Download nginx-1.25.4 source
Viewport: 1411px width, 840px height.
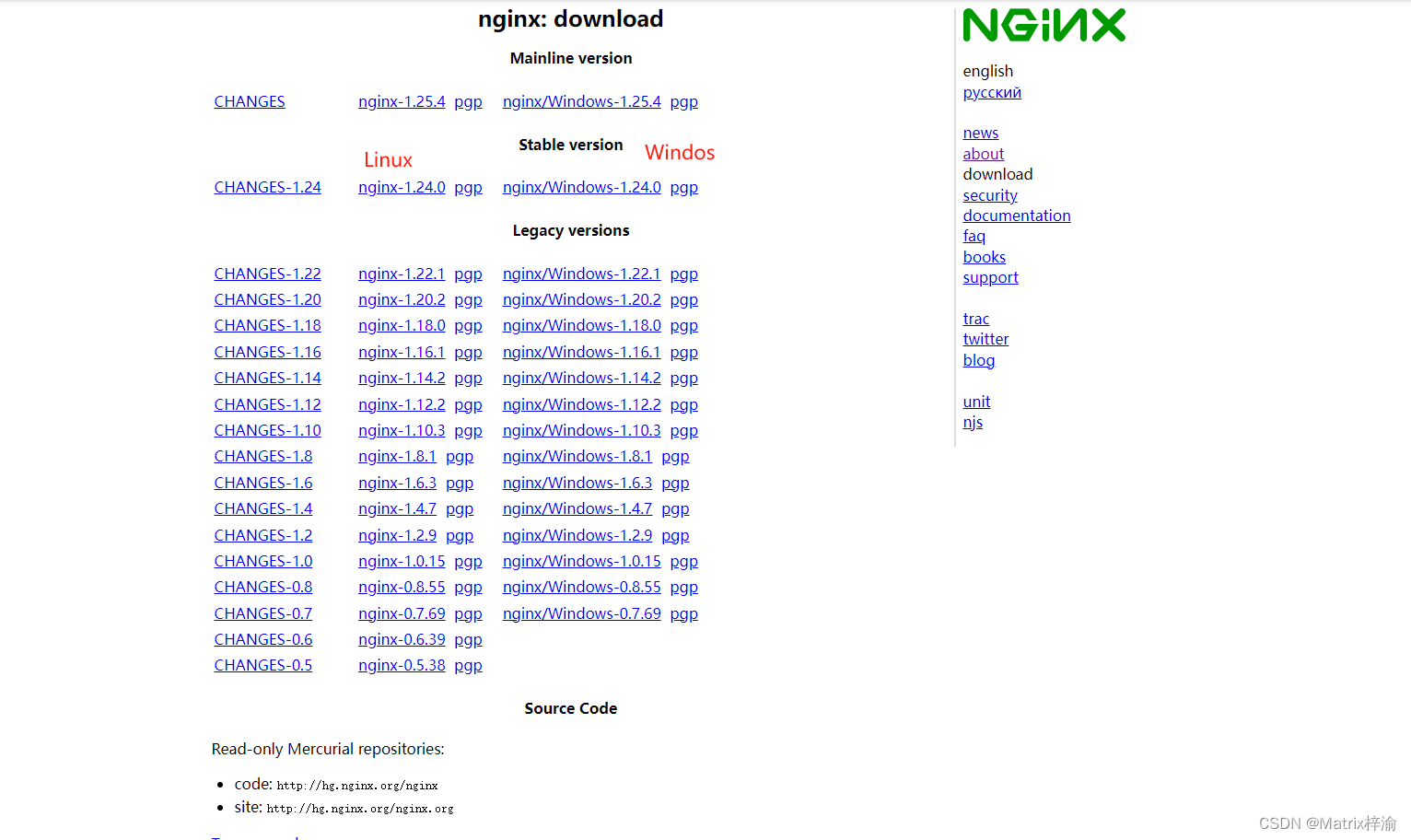pos(402,101)
